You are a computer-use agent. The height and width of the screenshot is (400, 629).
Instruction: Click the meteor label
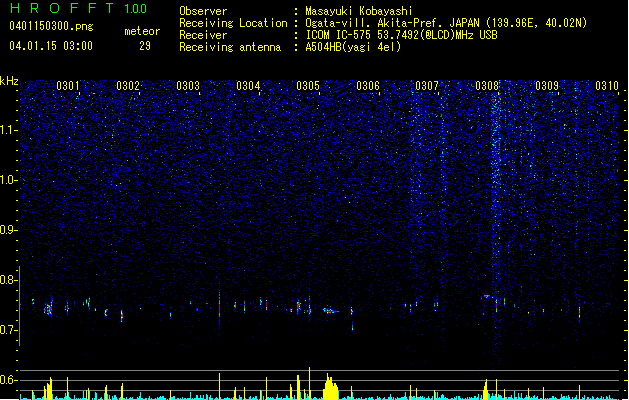142,31
